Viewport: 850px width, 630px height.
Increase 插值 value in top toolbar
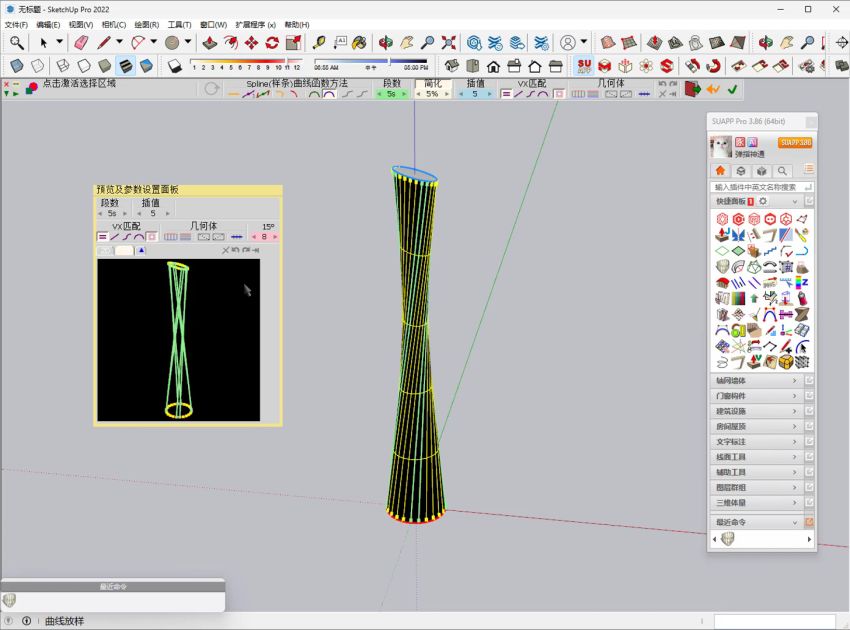pyautogui.click(x=489, y=94)
